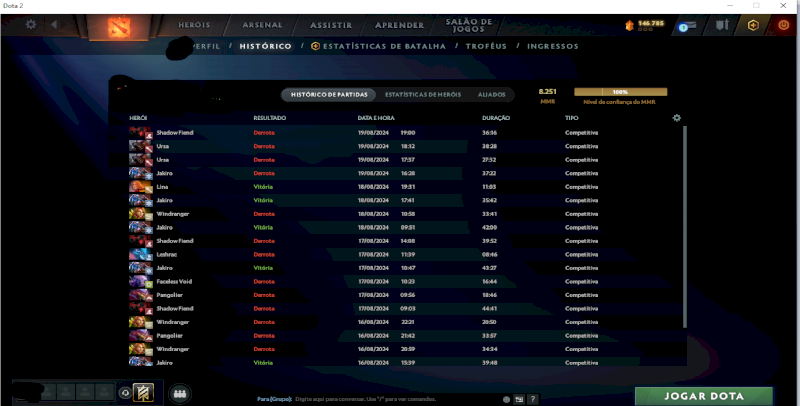Image resolution: width=800 pixels, height=406 pixels.
Task: Click the green Jogar Dota button
Action: (x=704, y=396)
